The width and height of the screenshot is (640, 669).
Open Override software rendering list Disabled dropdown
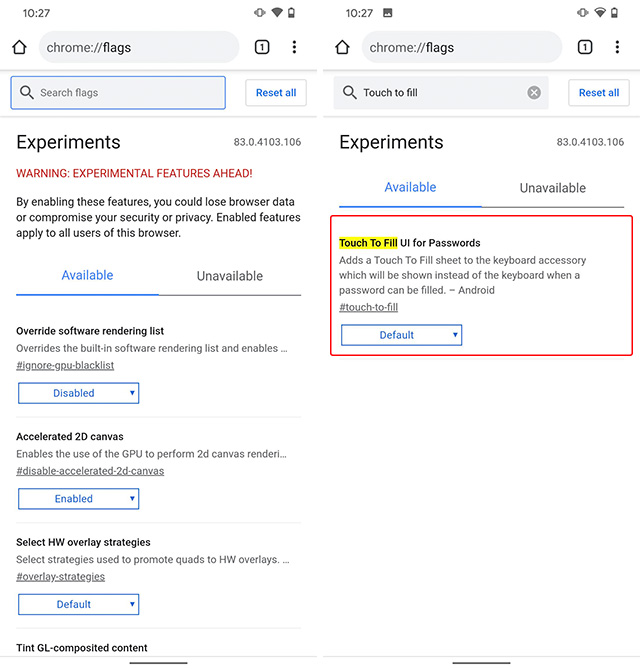(x=79, y=393)
